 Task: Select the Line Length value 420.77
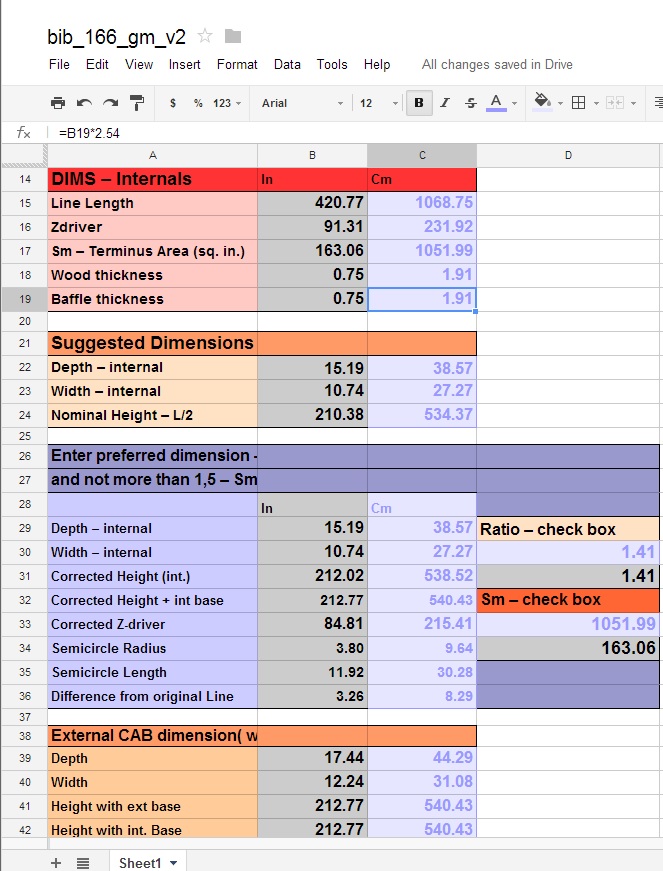[312, 203]
